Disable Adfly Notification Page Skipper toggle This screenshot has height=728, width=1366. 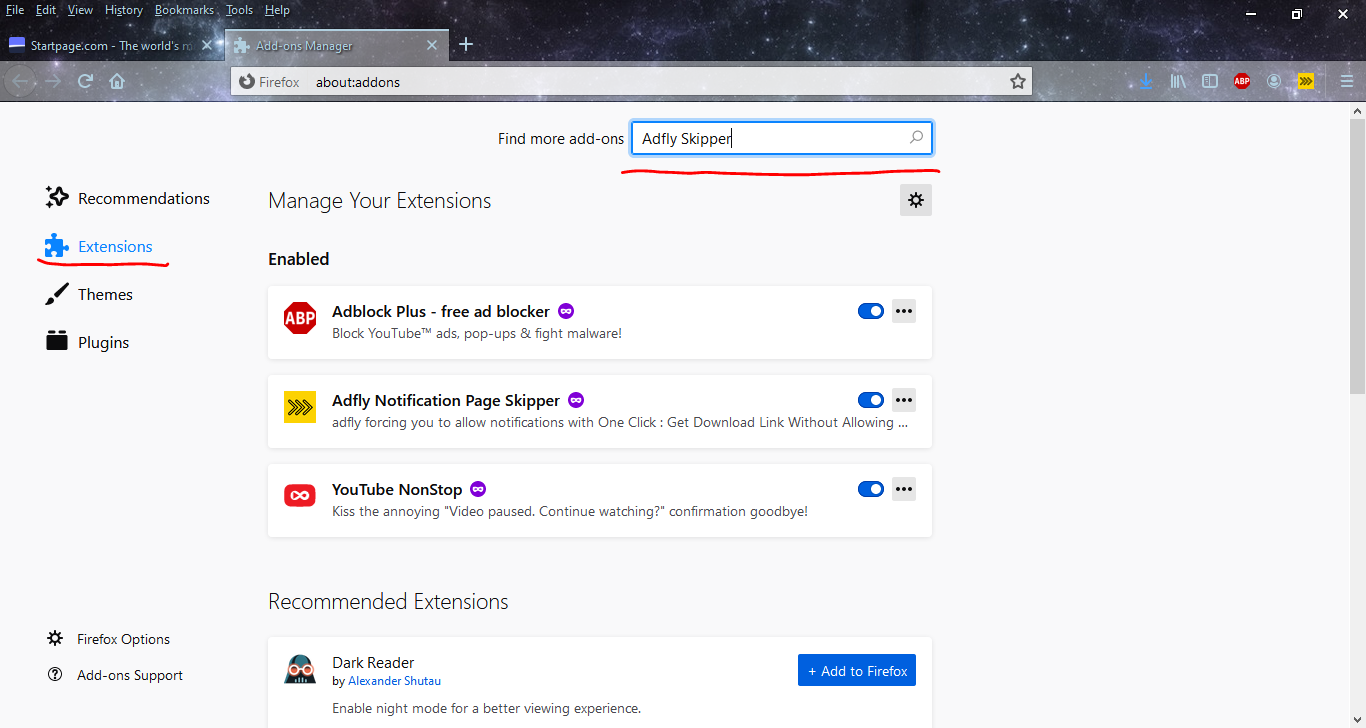pyautogui.click(x=871, y=400)
